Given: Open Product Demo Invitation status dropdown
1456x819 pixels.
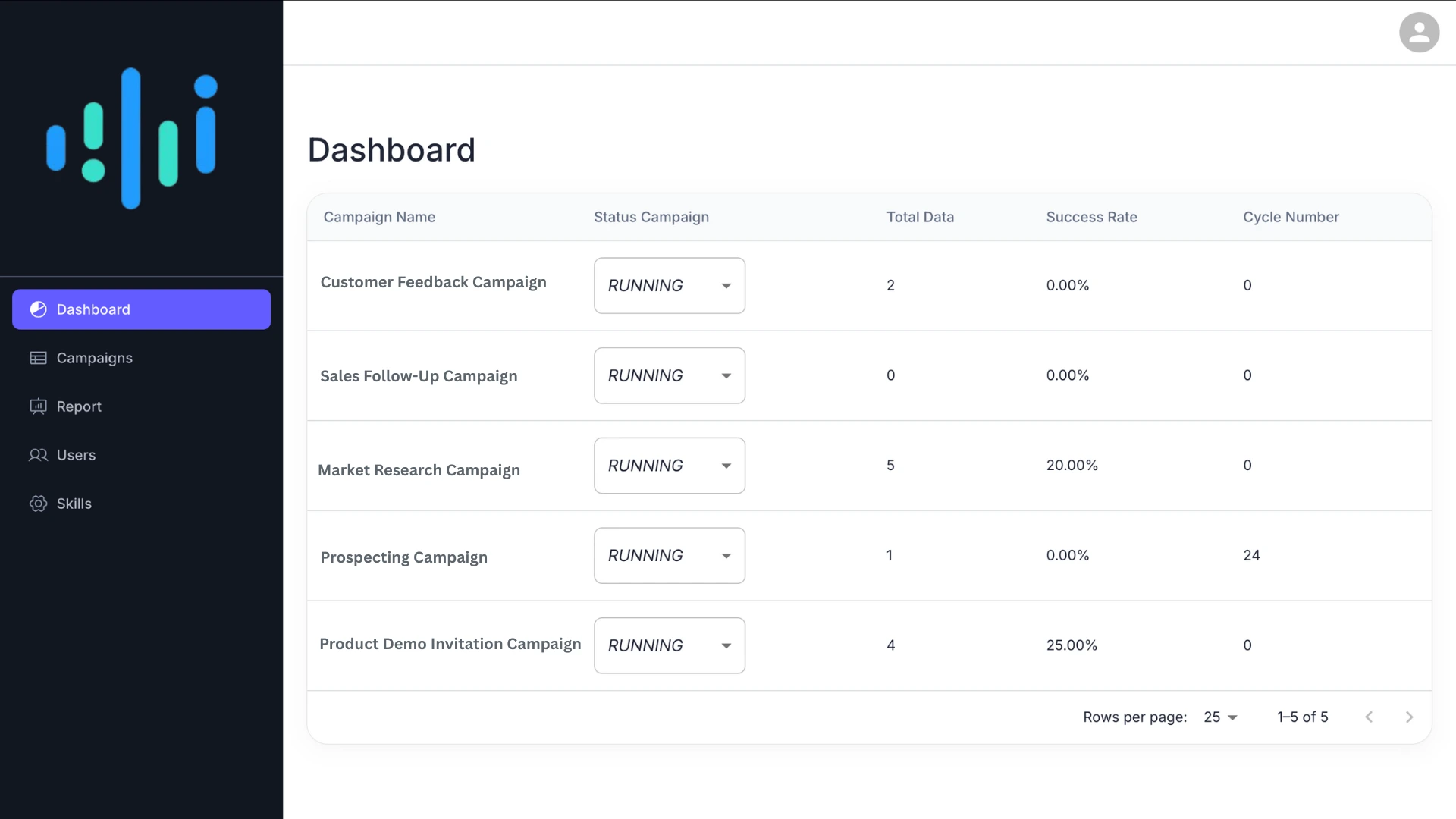Looking at the screenshot, I should [669, 646].
